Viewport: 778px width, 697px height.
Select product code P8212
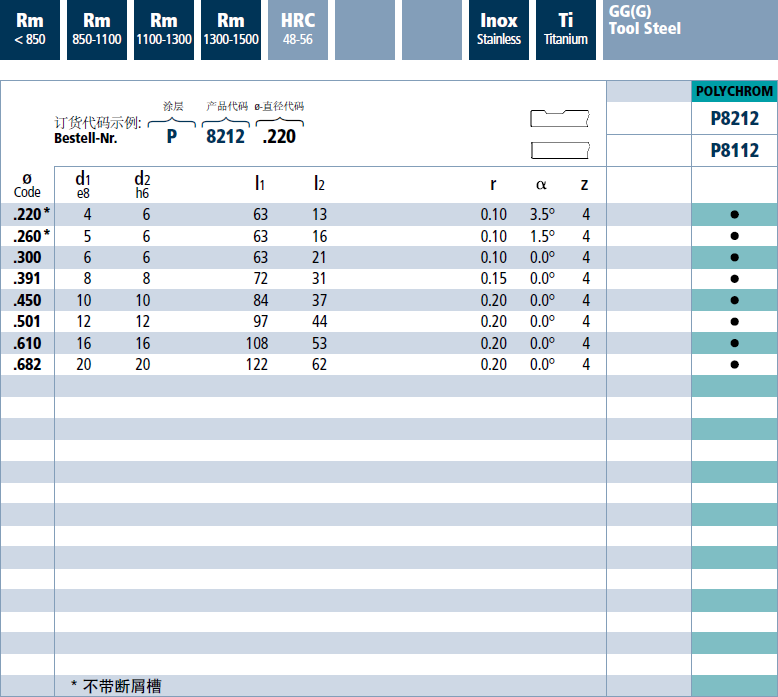point(734,119)
